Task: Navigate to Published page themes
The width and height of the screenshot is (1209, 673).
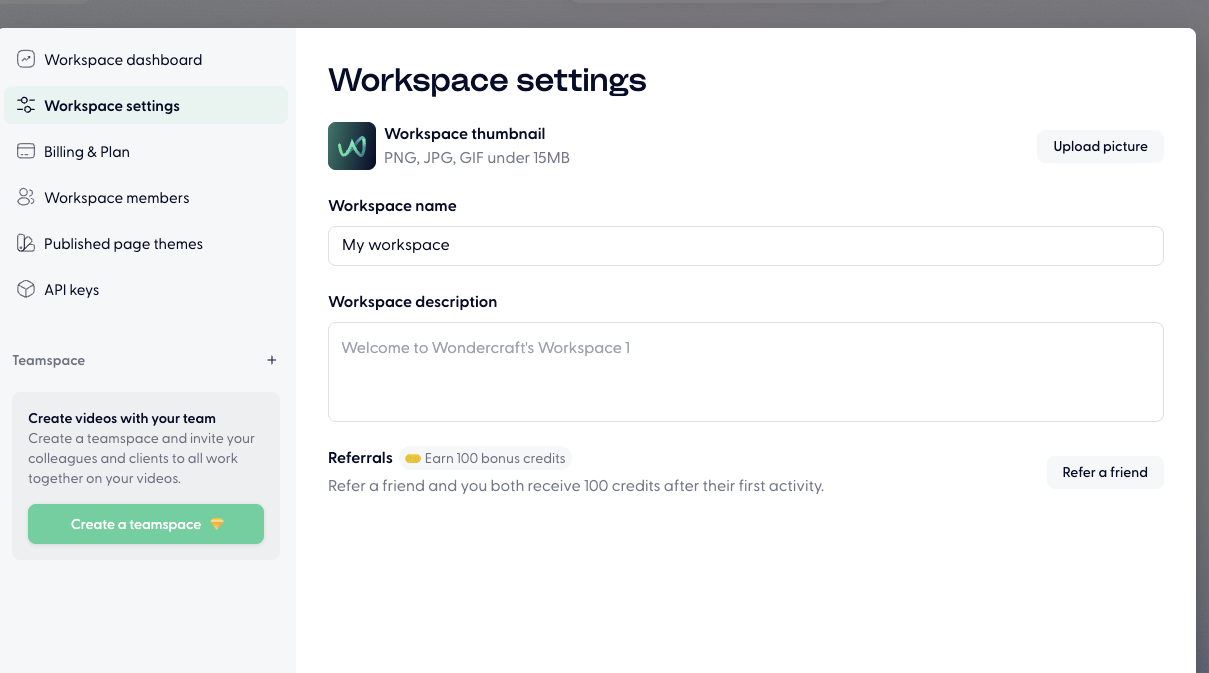Action: [x=123, y=244]
